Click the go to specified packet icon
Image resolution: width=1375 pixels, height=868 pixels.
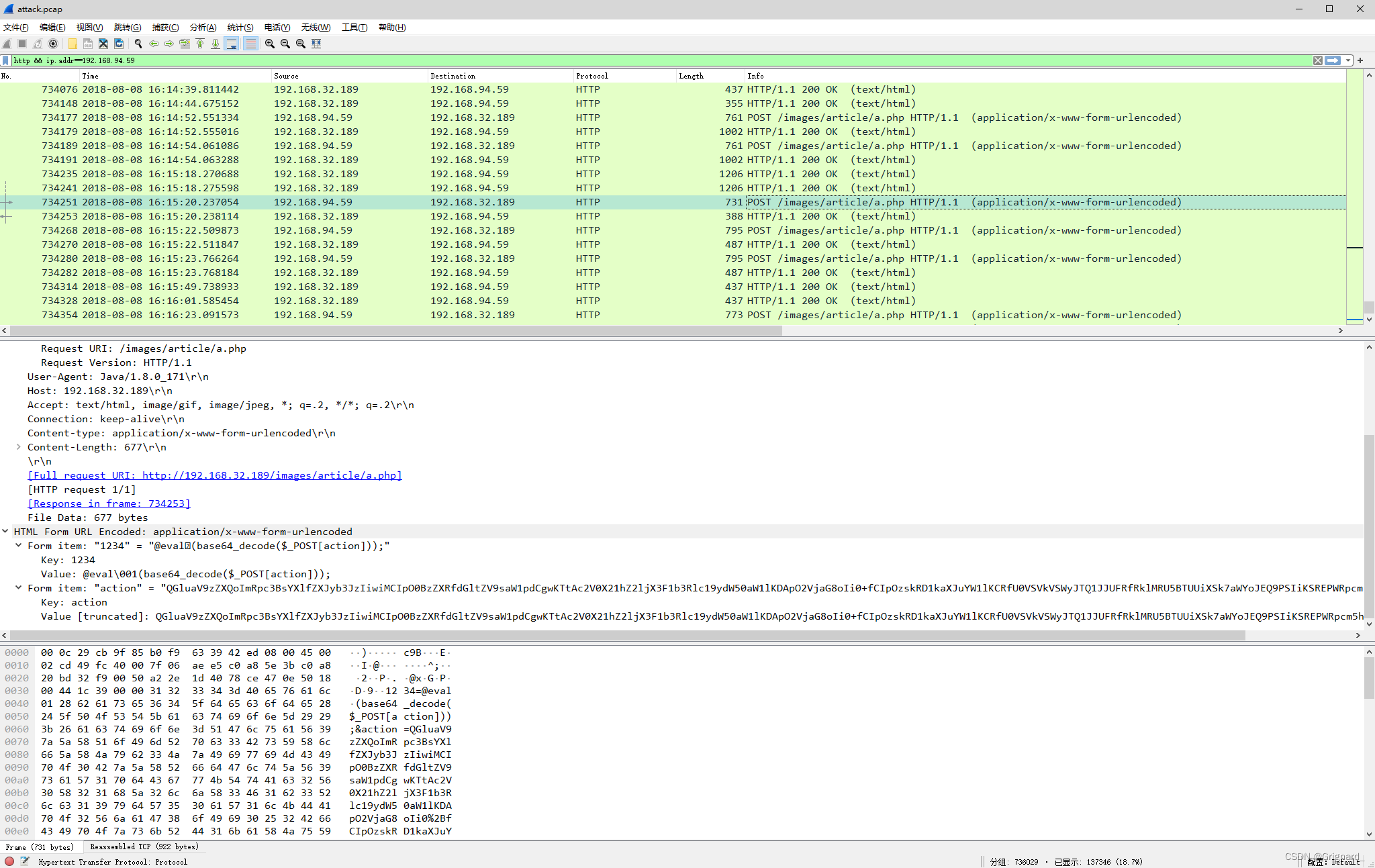[185, 44]
